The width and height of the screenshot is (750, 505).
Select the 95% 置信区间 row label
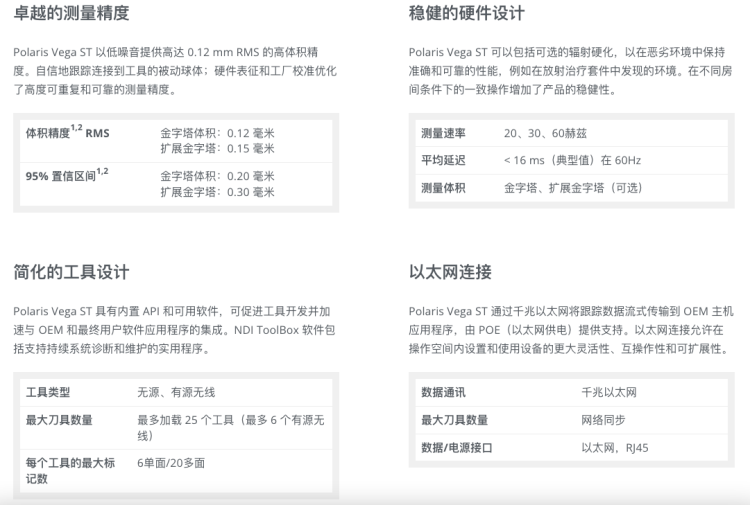click(67, 175)
